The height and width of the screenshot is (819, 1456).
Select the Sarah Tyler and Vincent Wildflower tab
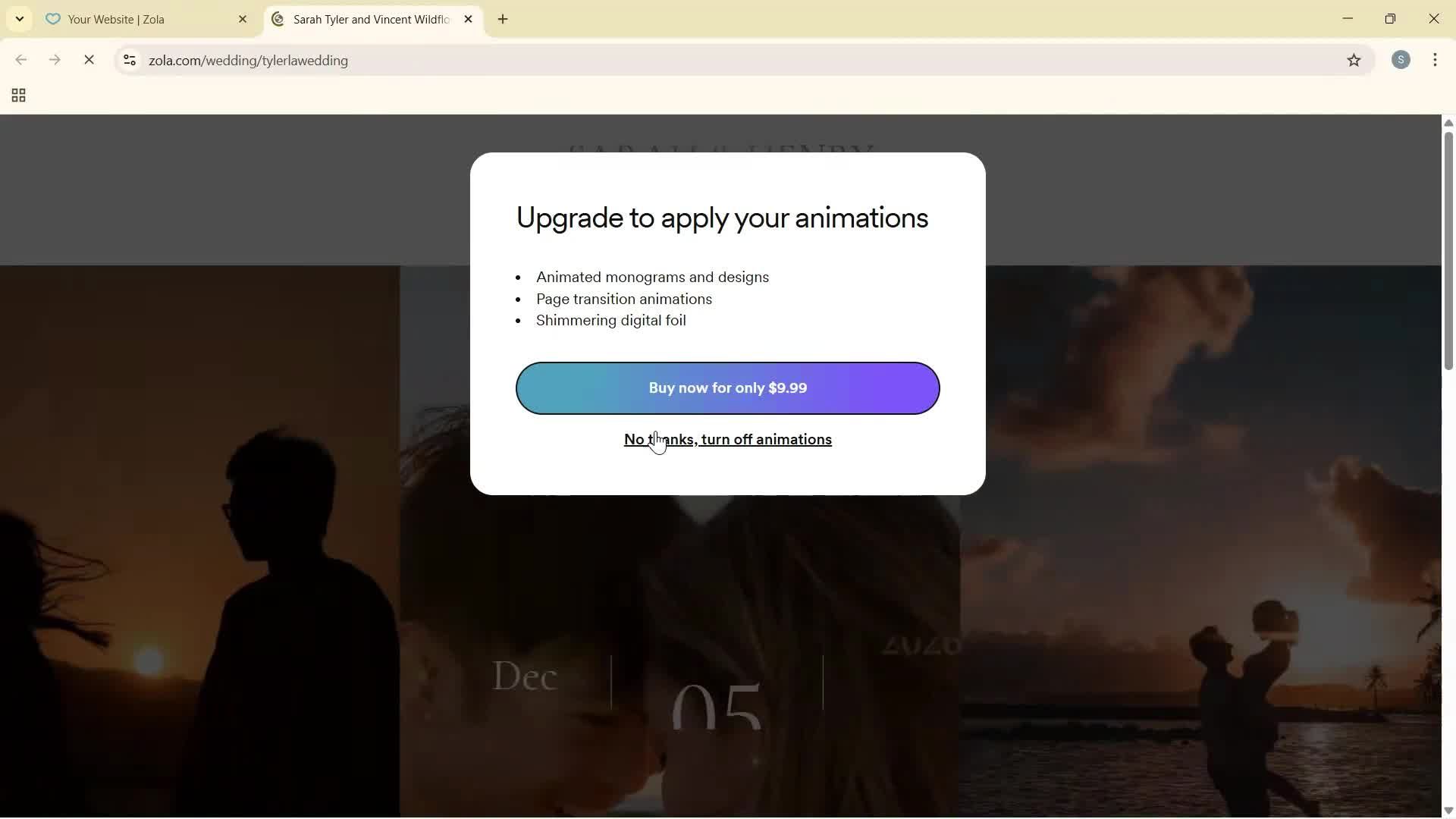(x=364, y=20)
